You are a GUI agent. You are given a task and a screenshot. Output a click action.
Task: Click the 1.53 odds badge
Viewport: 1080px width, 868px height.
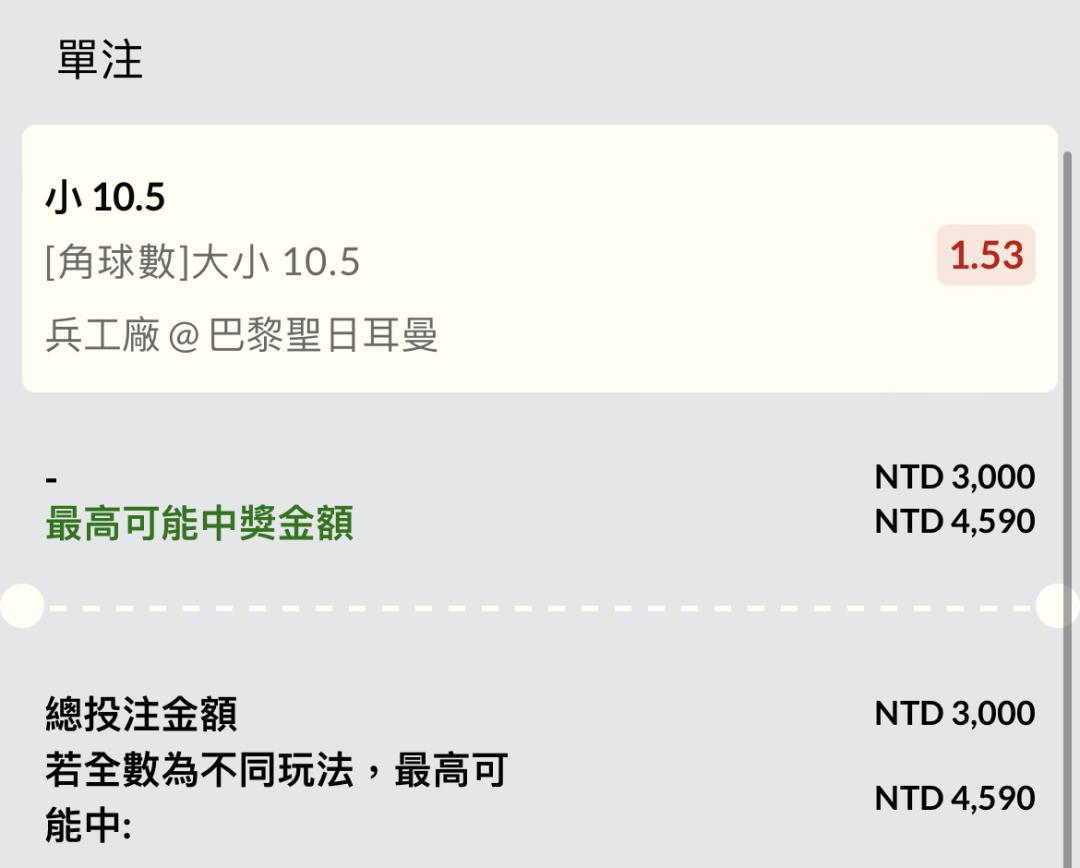click(x=986, y=254)
